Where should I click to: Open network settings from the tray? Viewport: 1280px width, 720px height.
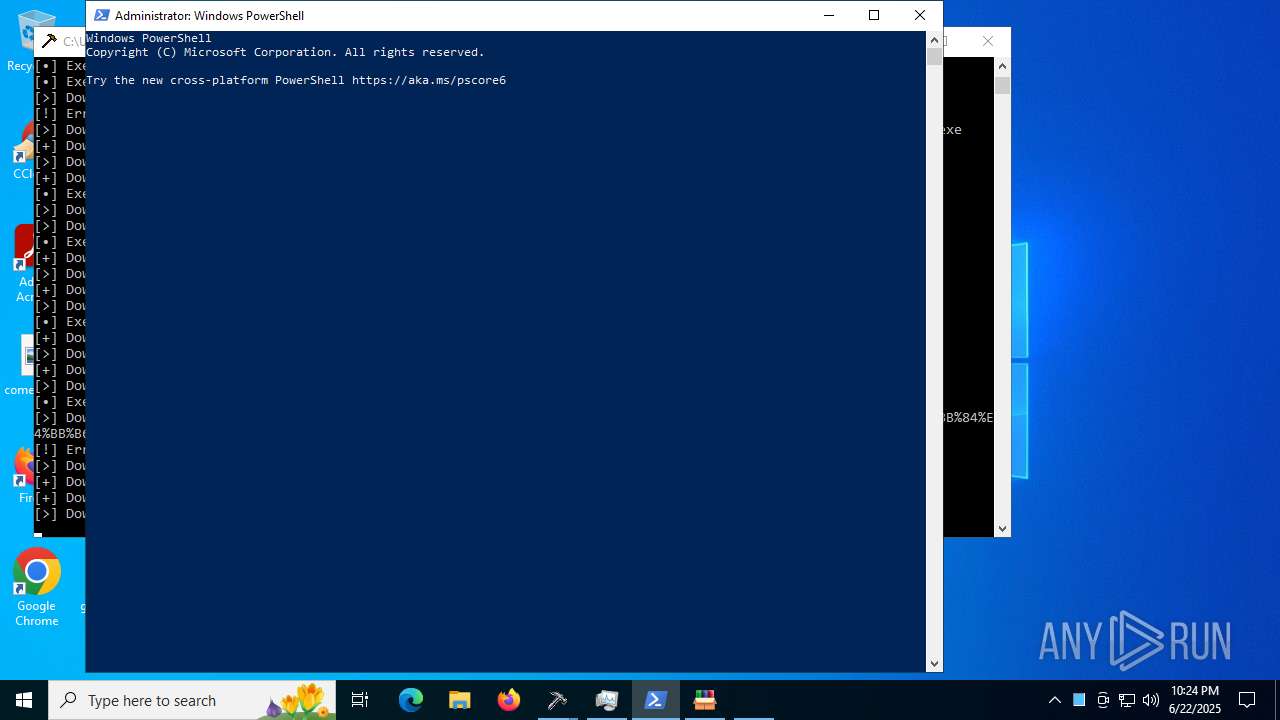[x=1127, y=700]
